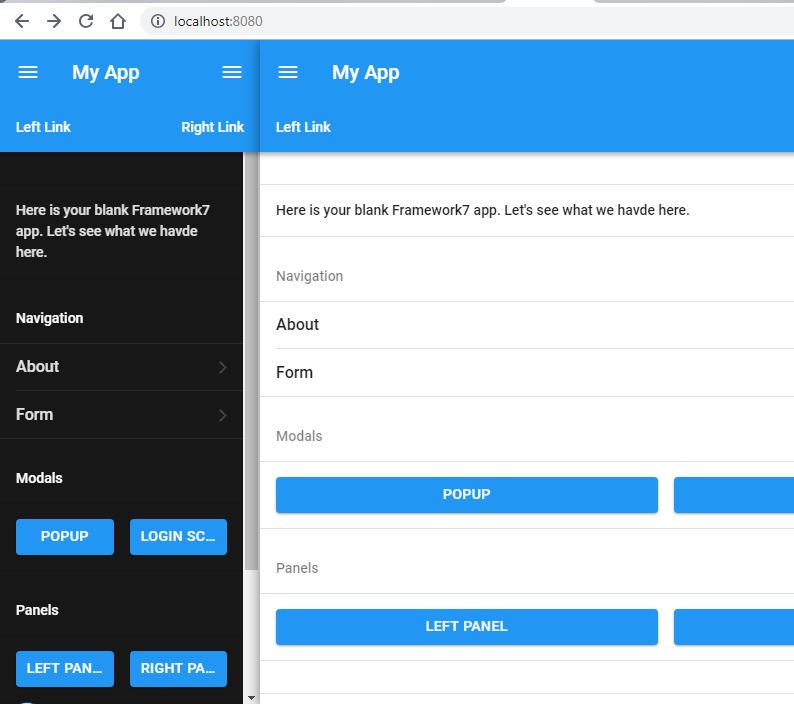Go forward in browser history

click(x=54, y=21)
